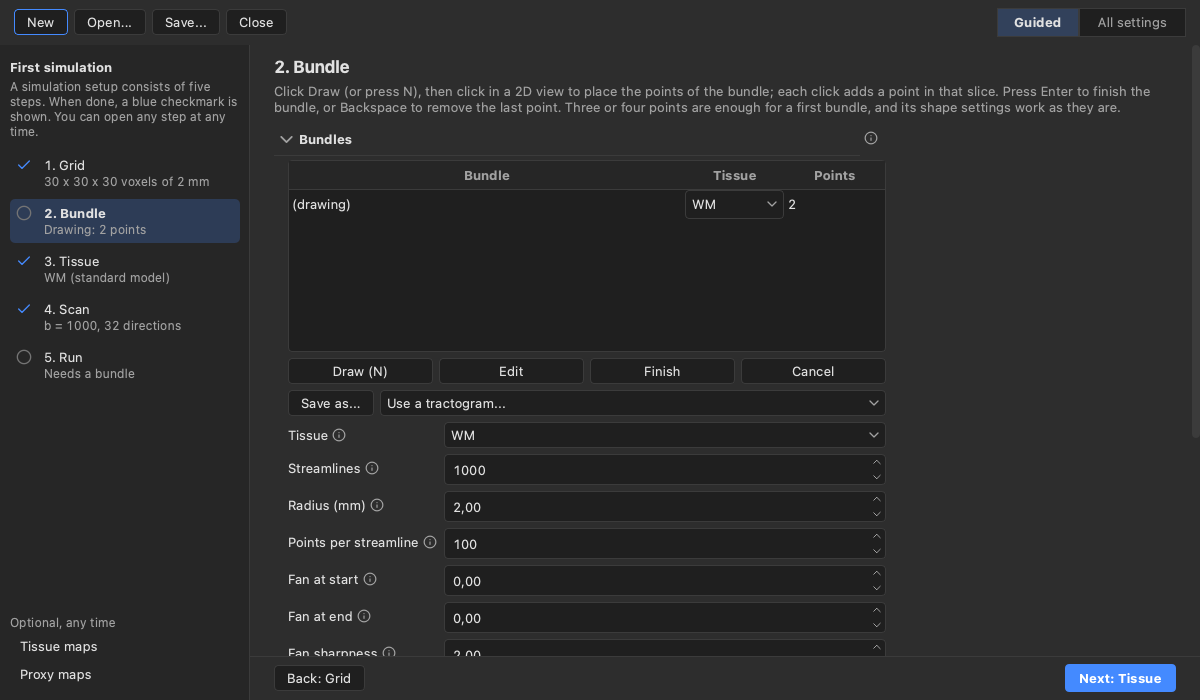Click the Save as... button
This screenshot has width=1200, height=700.
click(x=331, y=403)
